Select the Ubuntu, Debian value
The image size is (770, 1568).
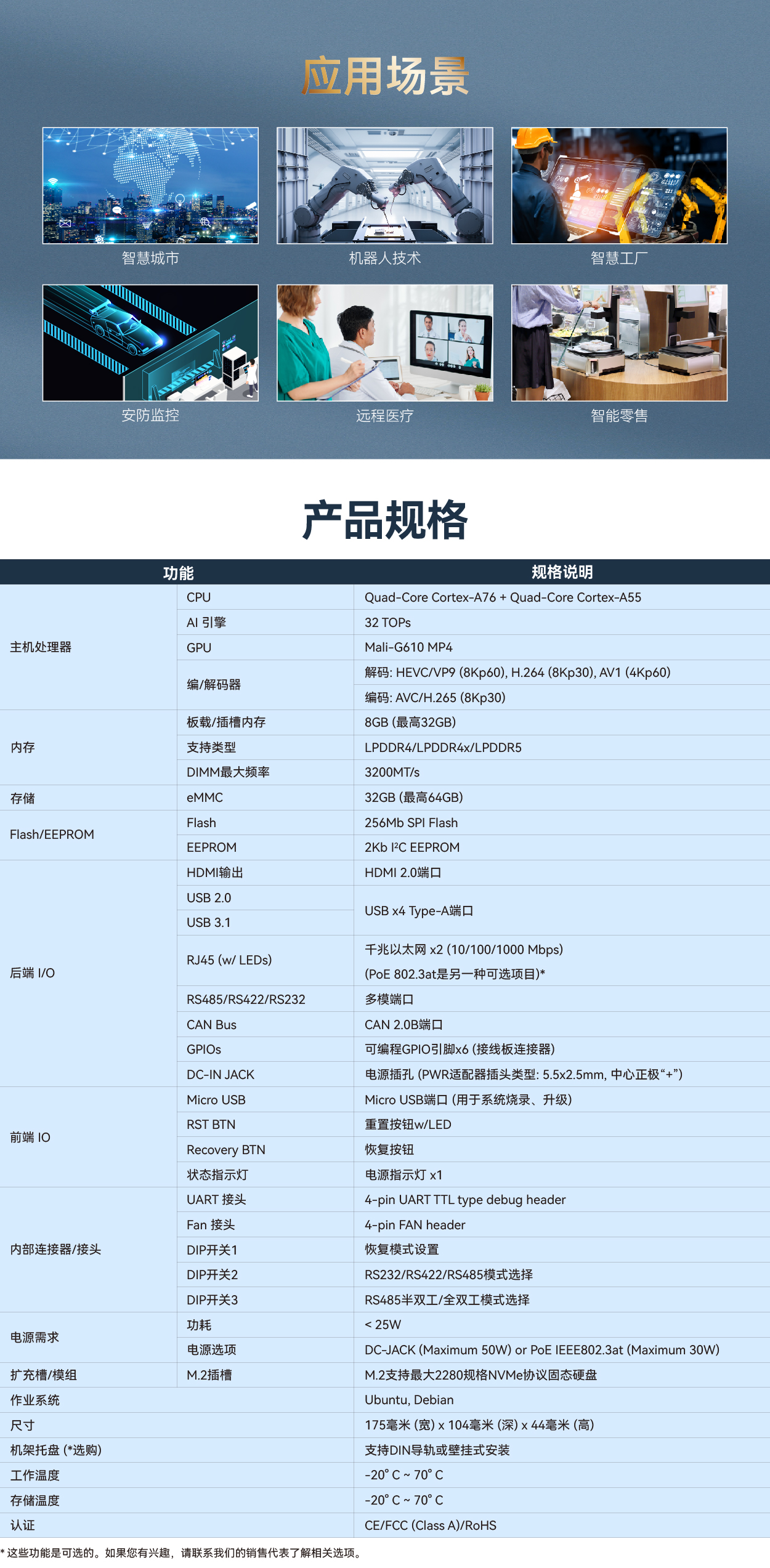pos(409,1400)
